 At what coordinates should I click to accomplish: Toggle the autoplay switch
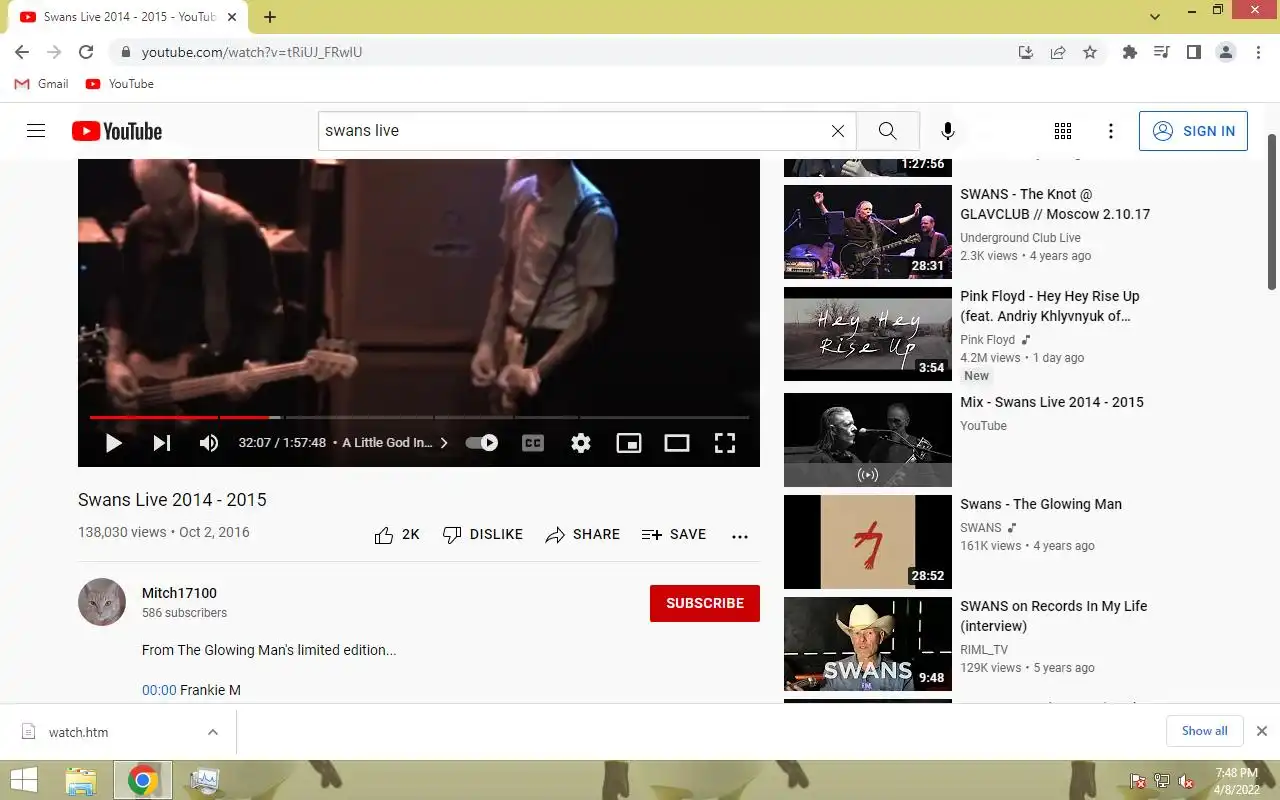[x=483, y=443]
